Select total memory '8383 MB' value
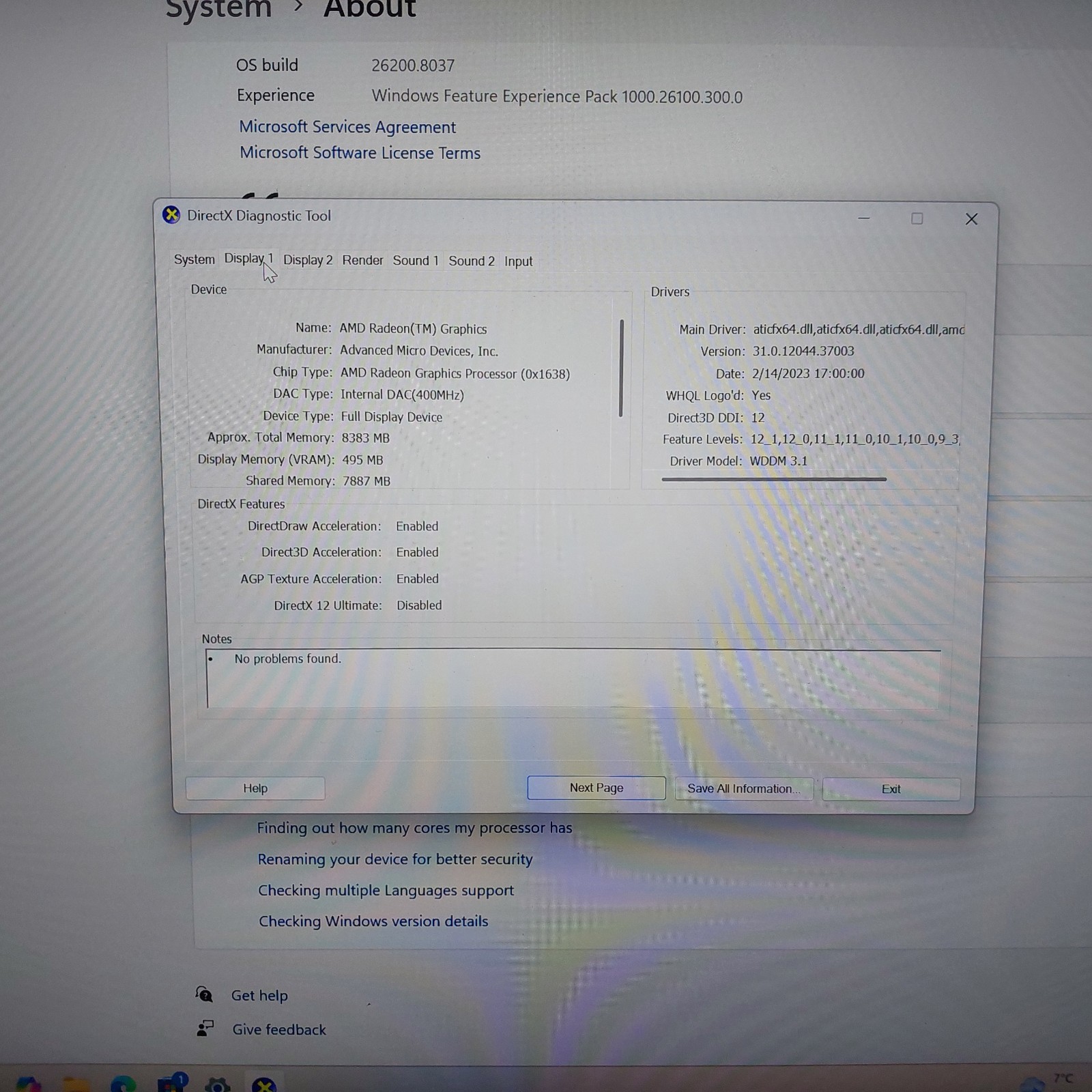 pos(365,438)
